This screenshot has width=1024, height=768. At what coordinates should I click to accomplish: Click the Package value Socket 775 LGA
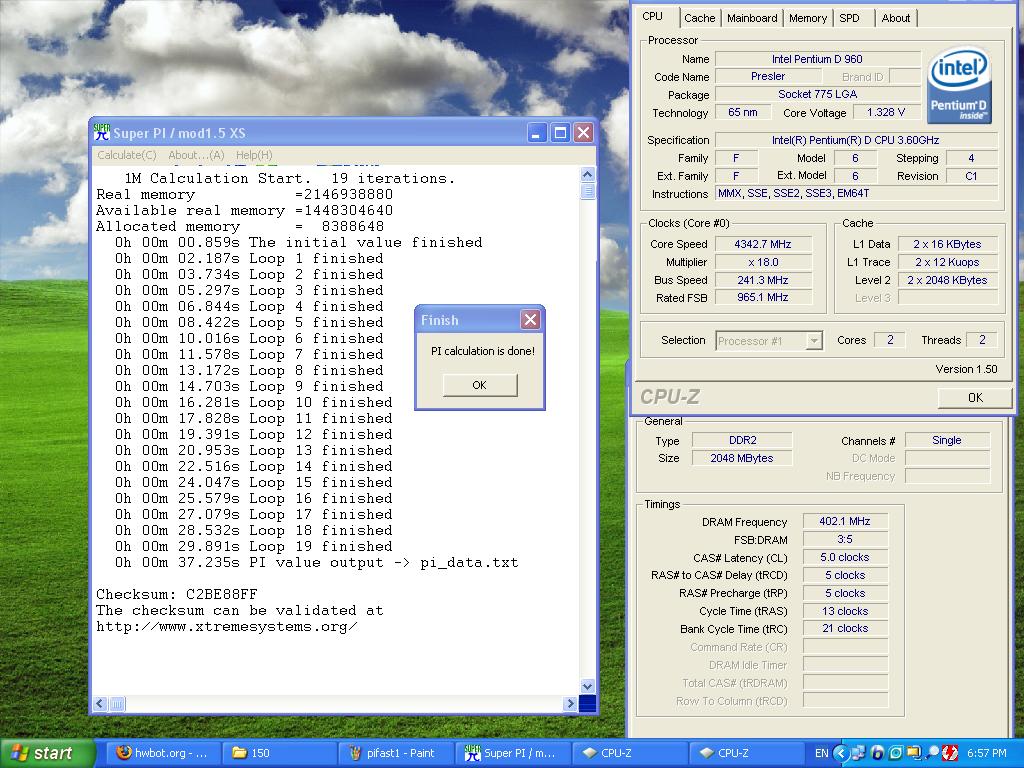817,94
